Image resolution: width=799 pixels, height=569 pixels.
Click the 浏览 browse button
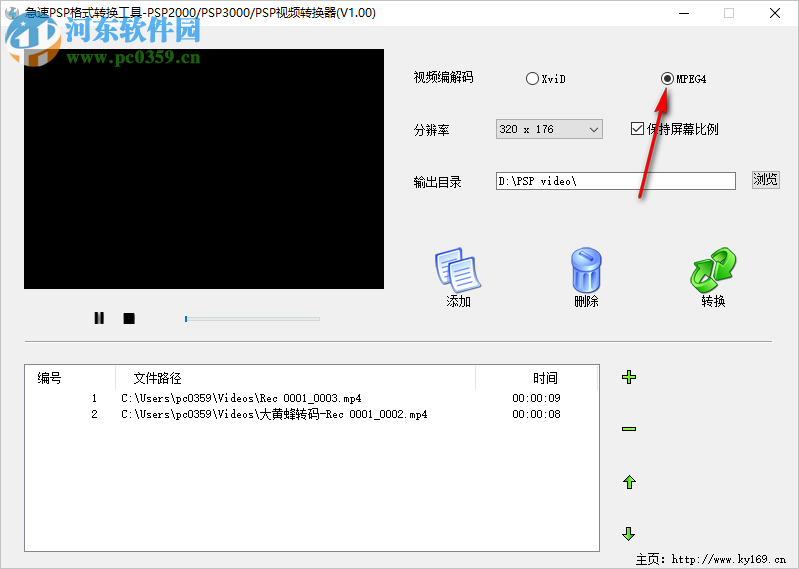(765, 179)
